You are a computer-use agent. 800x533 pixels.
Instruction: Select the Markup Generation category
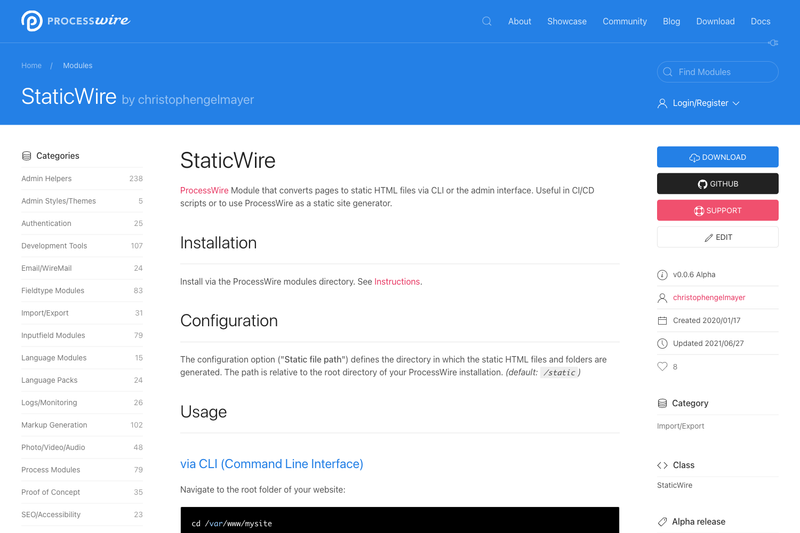click(x=82, y=425)
